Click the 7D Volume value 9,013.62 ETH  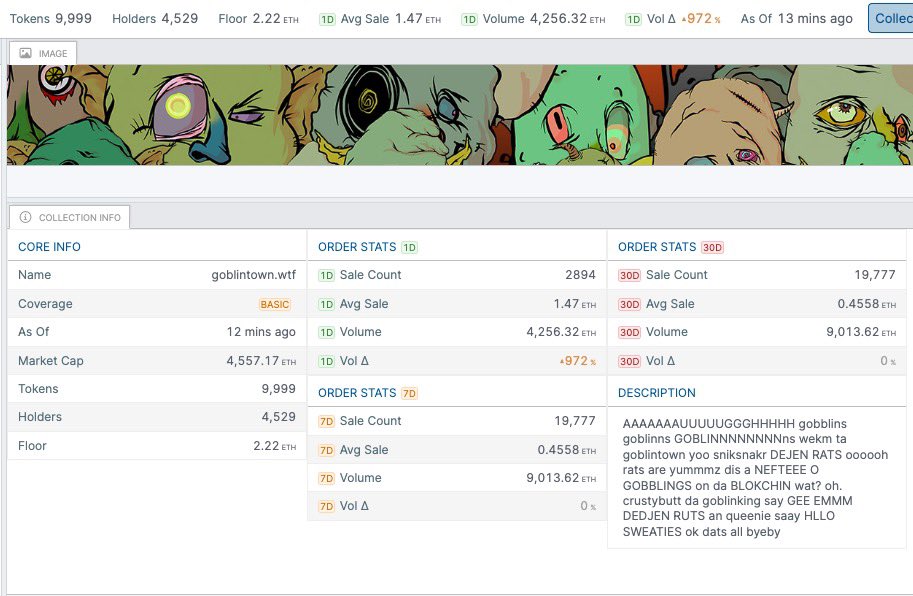point(561,478)
